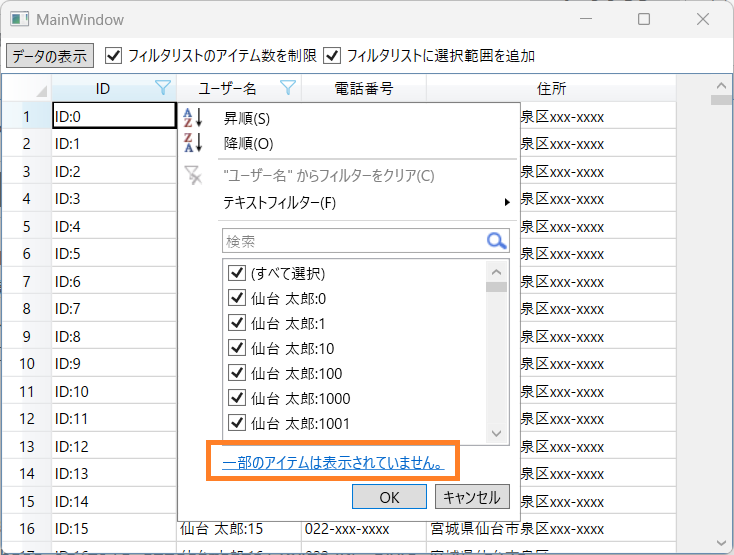Click キャンセル in the filter popup
The height and width of the screenshot is (555, 734).
click(472, 497)
